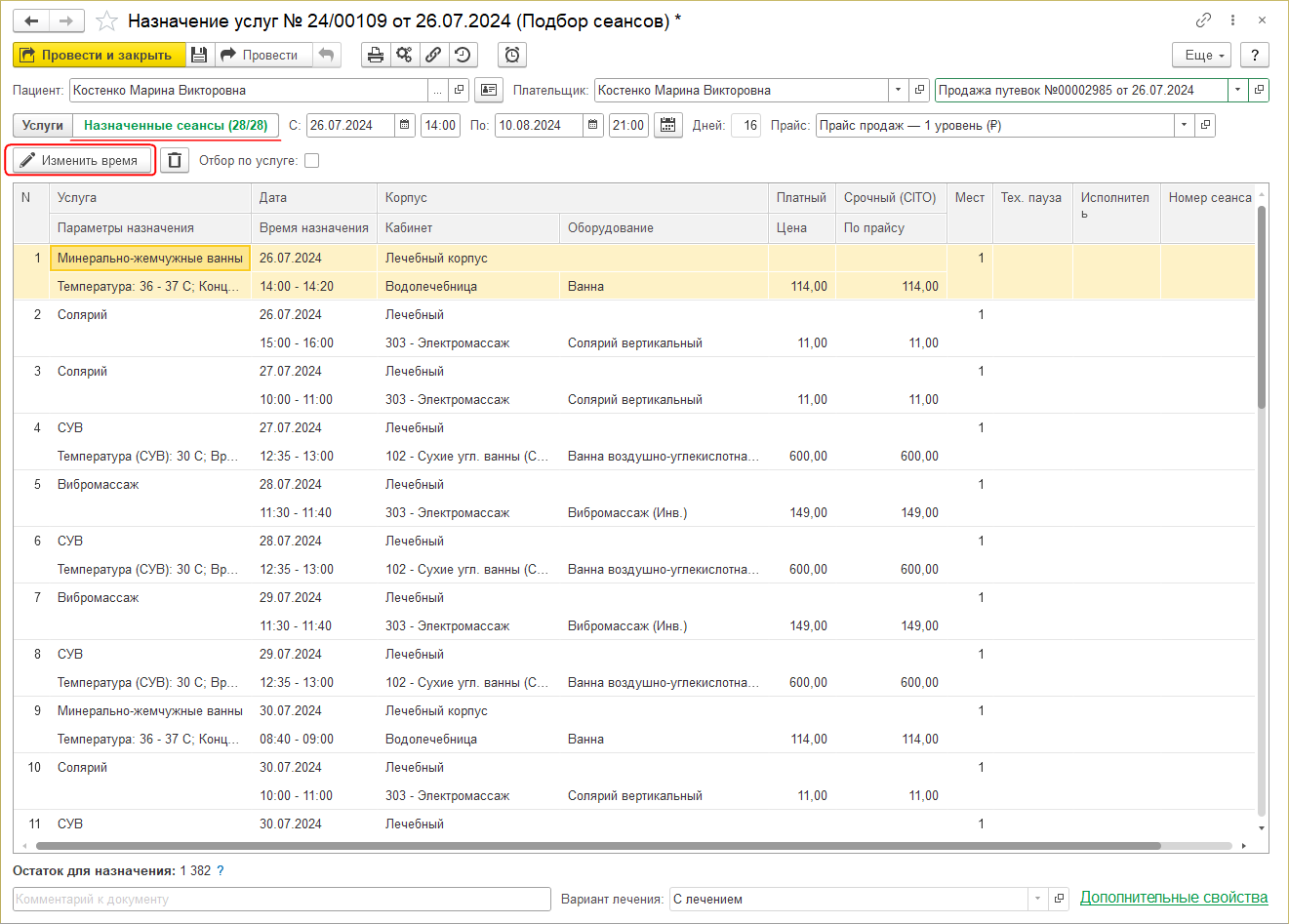Click the gears settings icon in toolbar
This screenshot has width=1289, height=924.
pyautogui.click(x=404, y=55)
